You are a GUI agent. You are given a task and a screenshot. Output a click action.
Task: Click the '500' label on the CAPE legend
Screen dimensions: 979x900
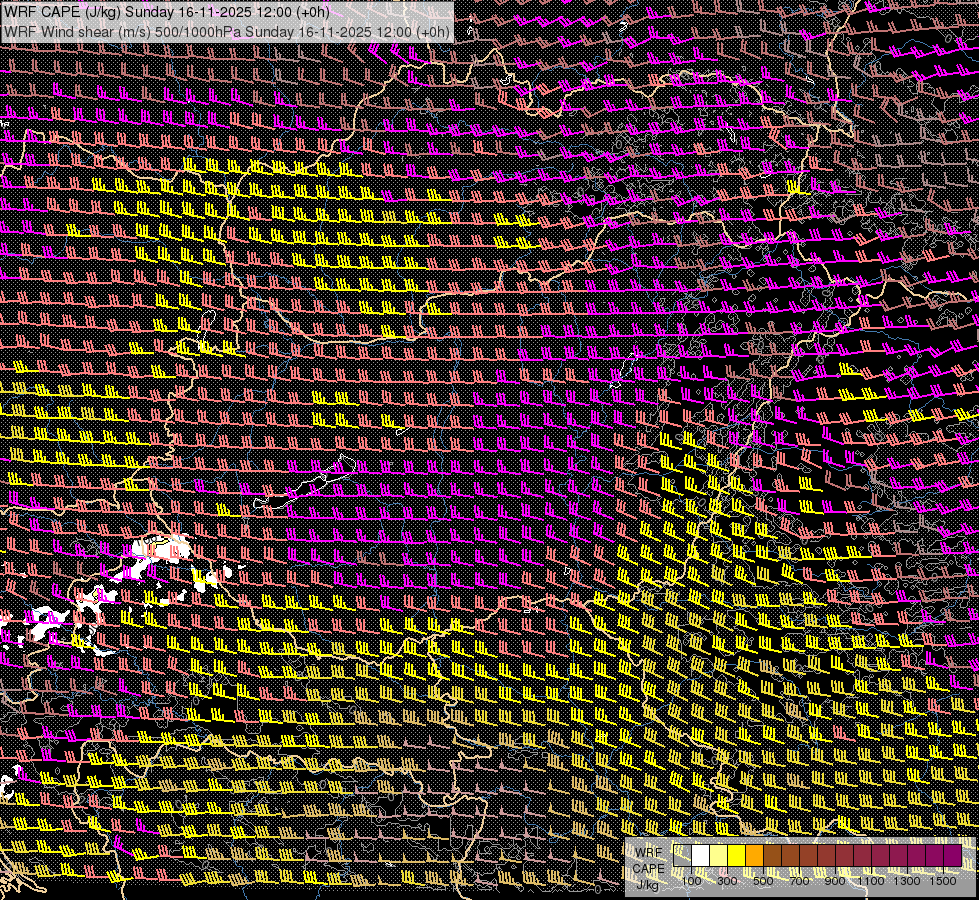tap(763, 881)
